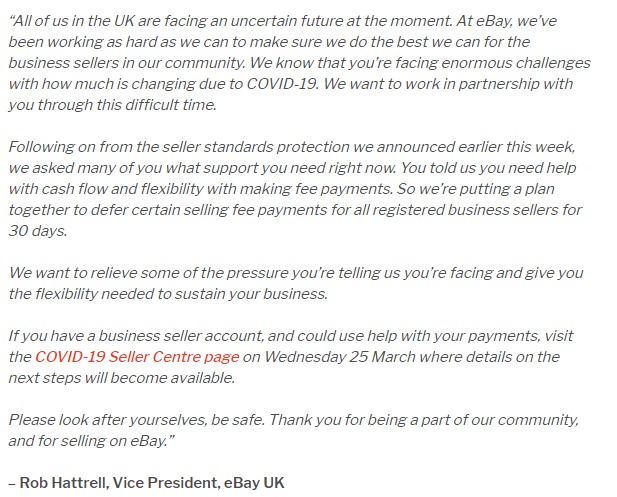Click the text "30 days."
Image resolution: width=617 pixels, height=497 pixels.
coord(38,231)
